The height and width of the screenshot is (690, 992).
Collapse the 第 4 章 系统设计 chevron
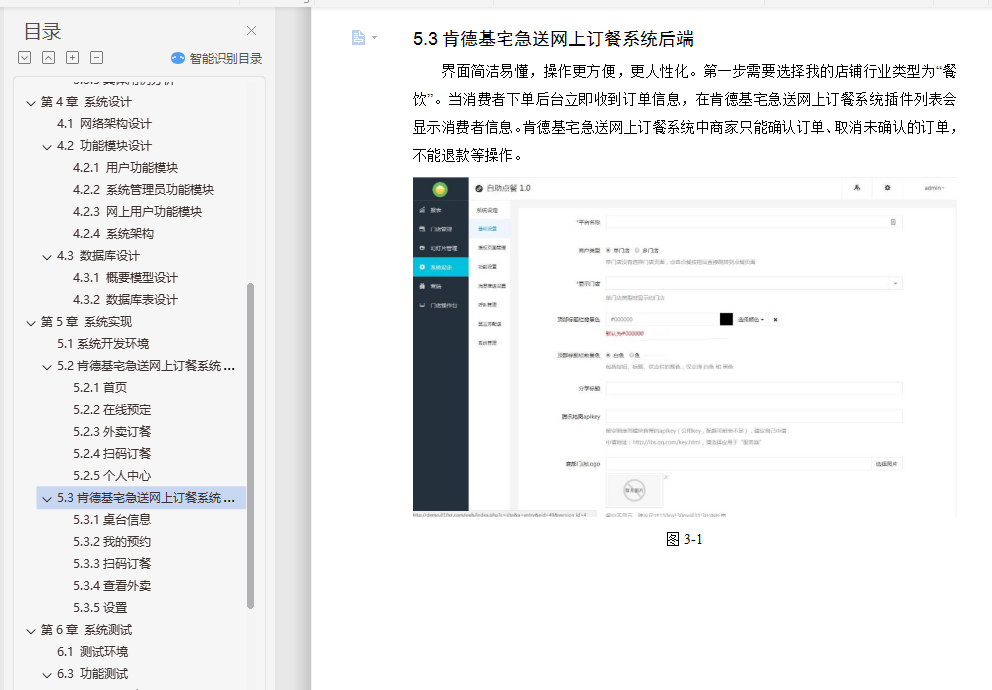coord(30,102)
